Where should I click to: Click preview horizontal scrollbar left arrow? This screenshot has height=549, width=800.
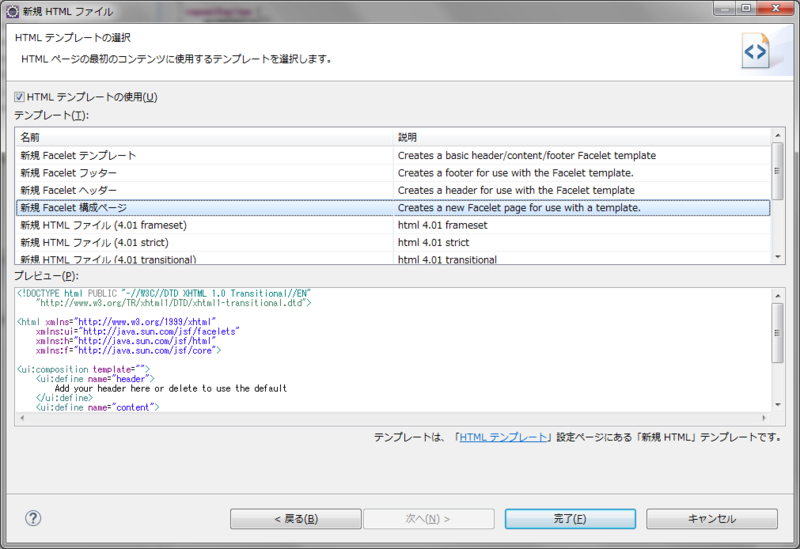tap(22, 418)
